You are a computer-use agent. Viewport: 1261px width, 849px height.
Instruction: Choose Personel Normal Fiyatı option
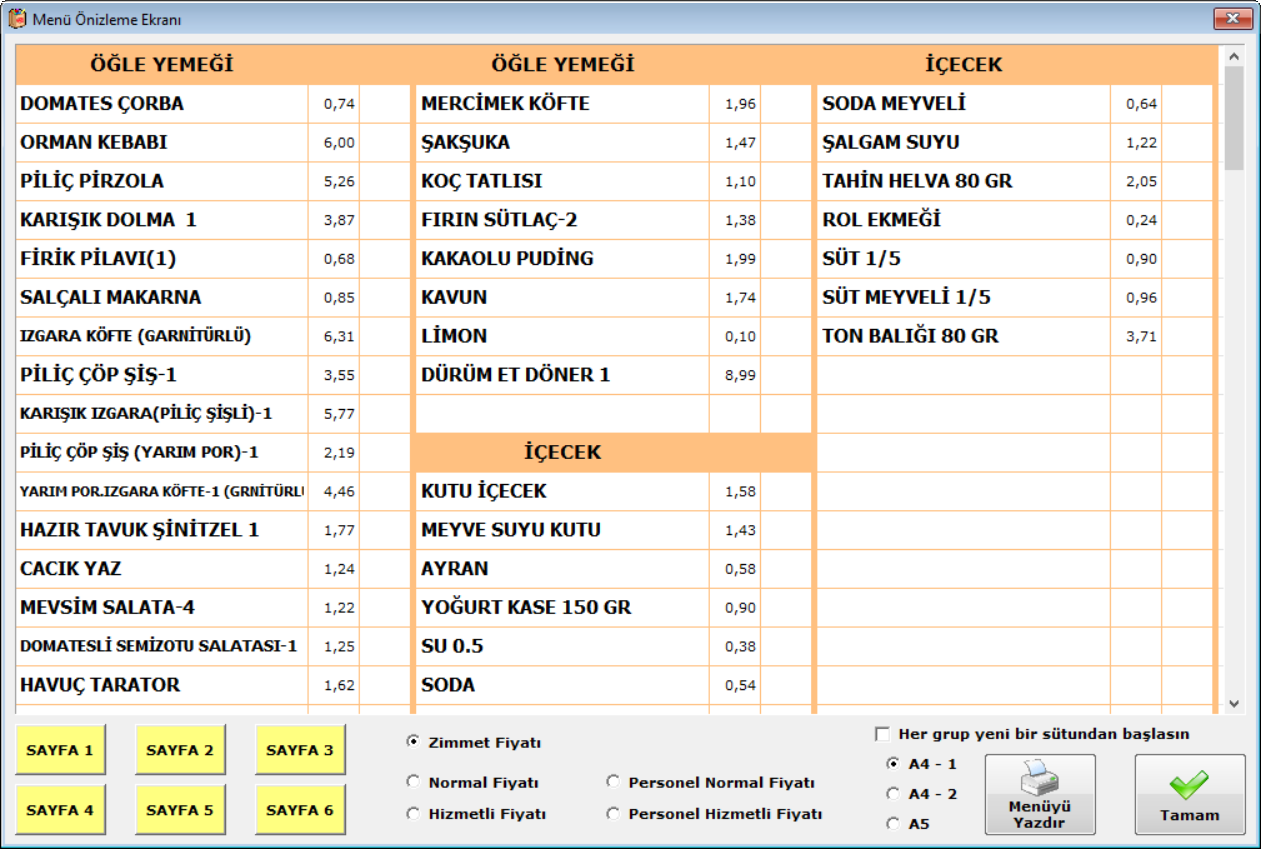tap(613, 782)
